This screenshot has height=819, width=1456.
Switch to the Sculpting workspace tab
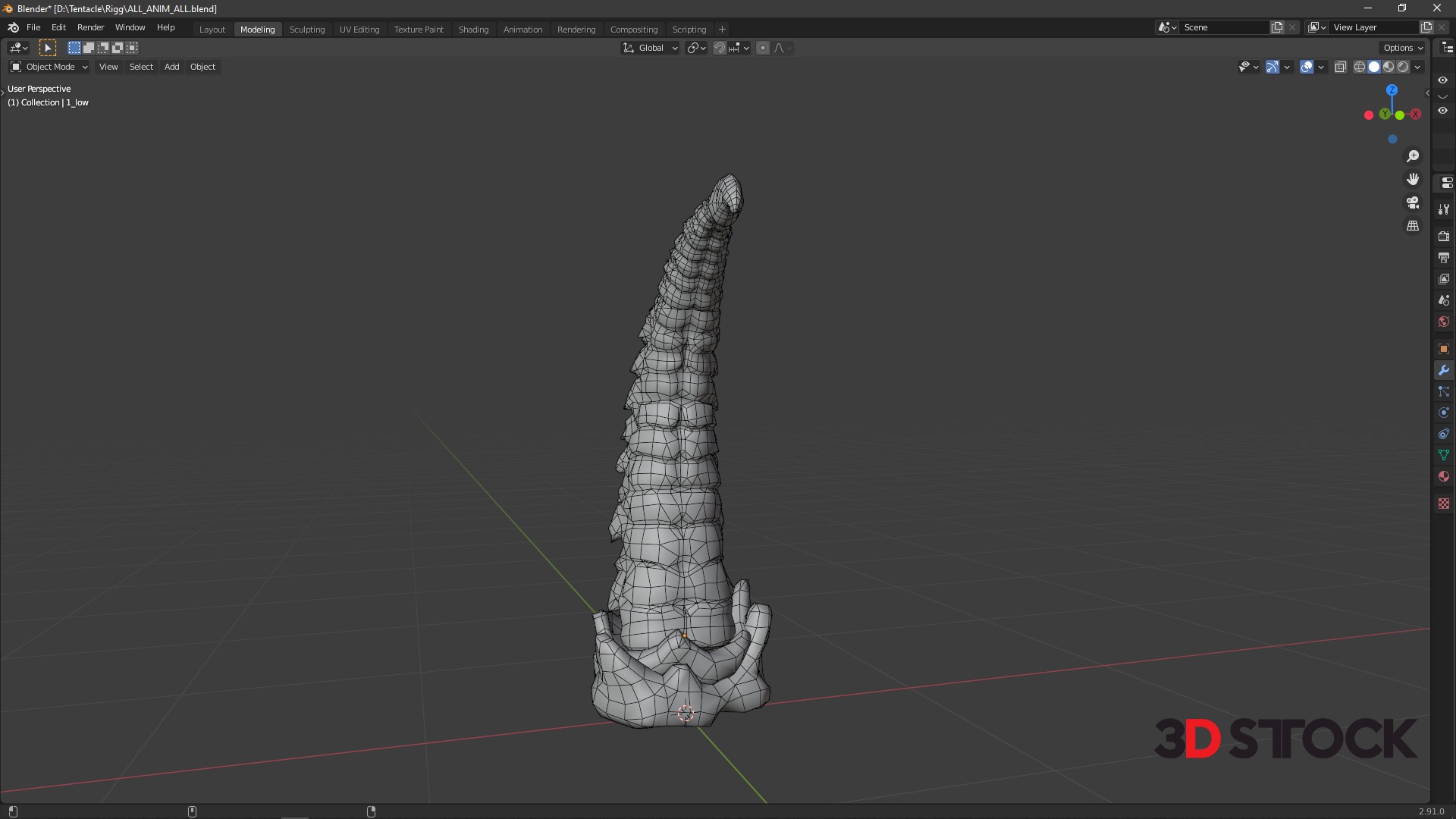coord(307,30)
